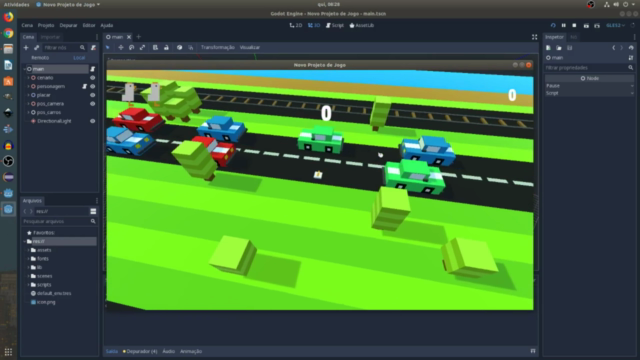Click the Pesquisar arquivos search field
This screenshot has width=640, height=360.
click(x=59, y=221)
